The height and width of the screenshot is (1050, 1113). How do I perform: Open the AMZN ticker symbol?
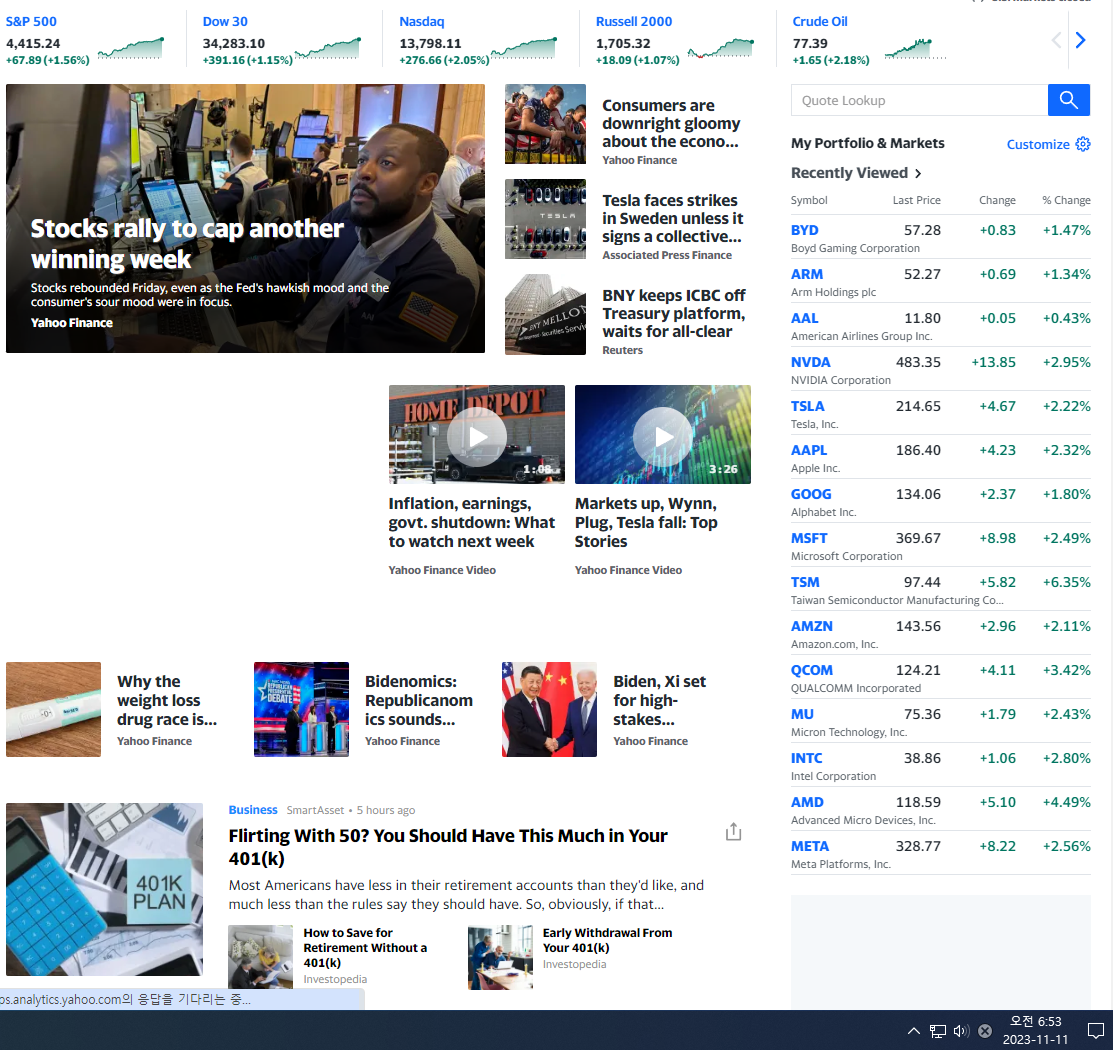click(812, 626)
